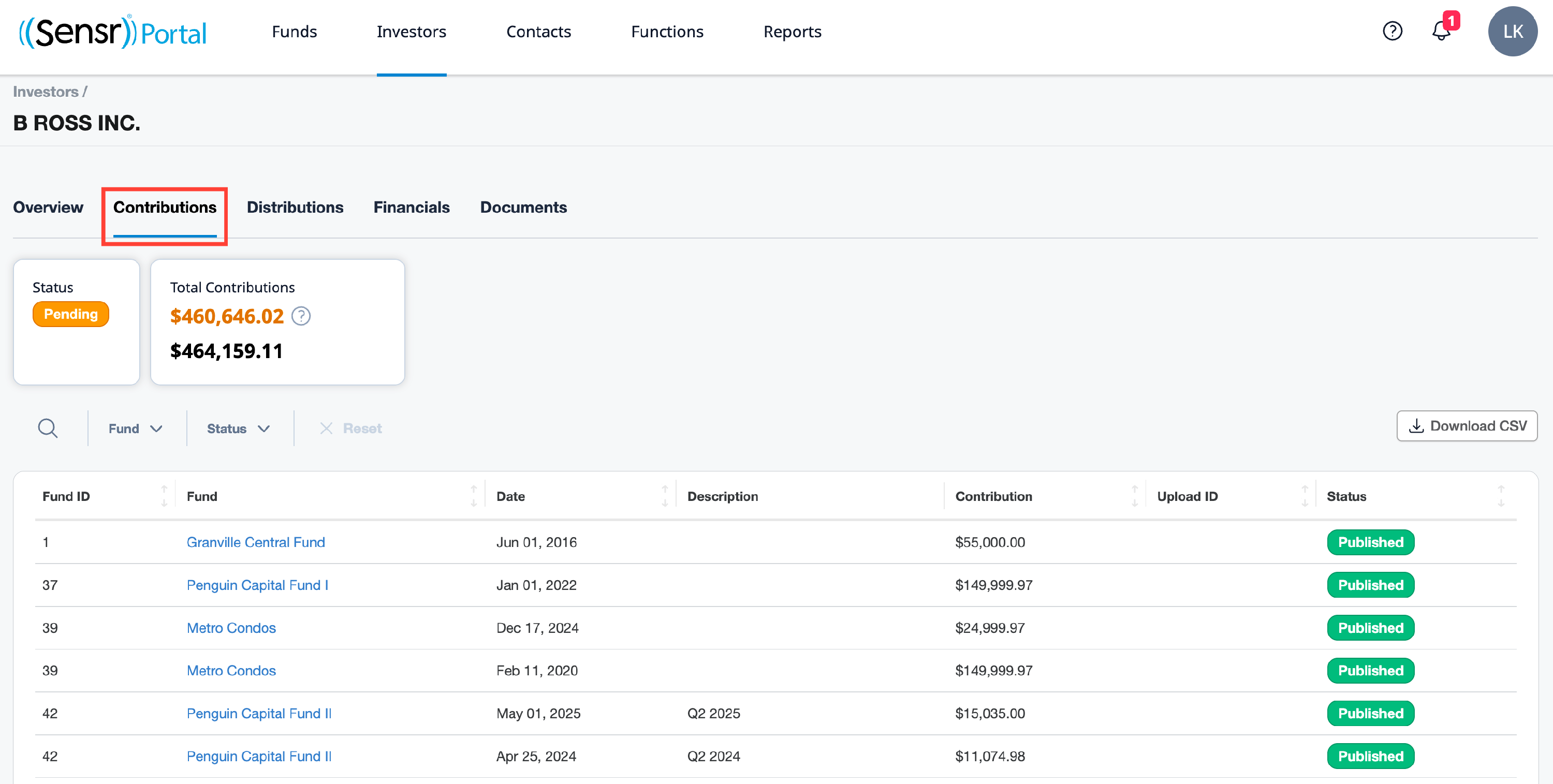Image resolution: width=1553 pixels, height=784 pixels.
Task: Open the help question mark icon
Action: (x=1392, y=31)
